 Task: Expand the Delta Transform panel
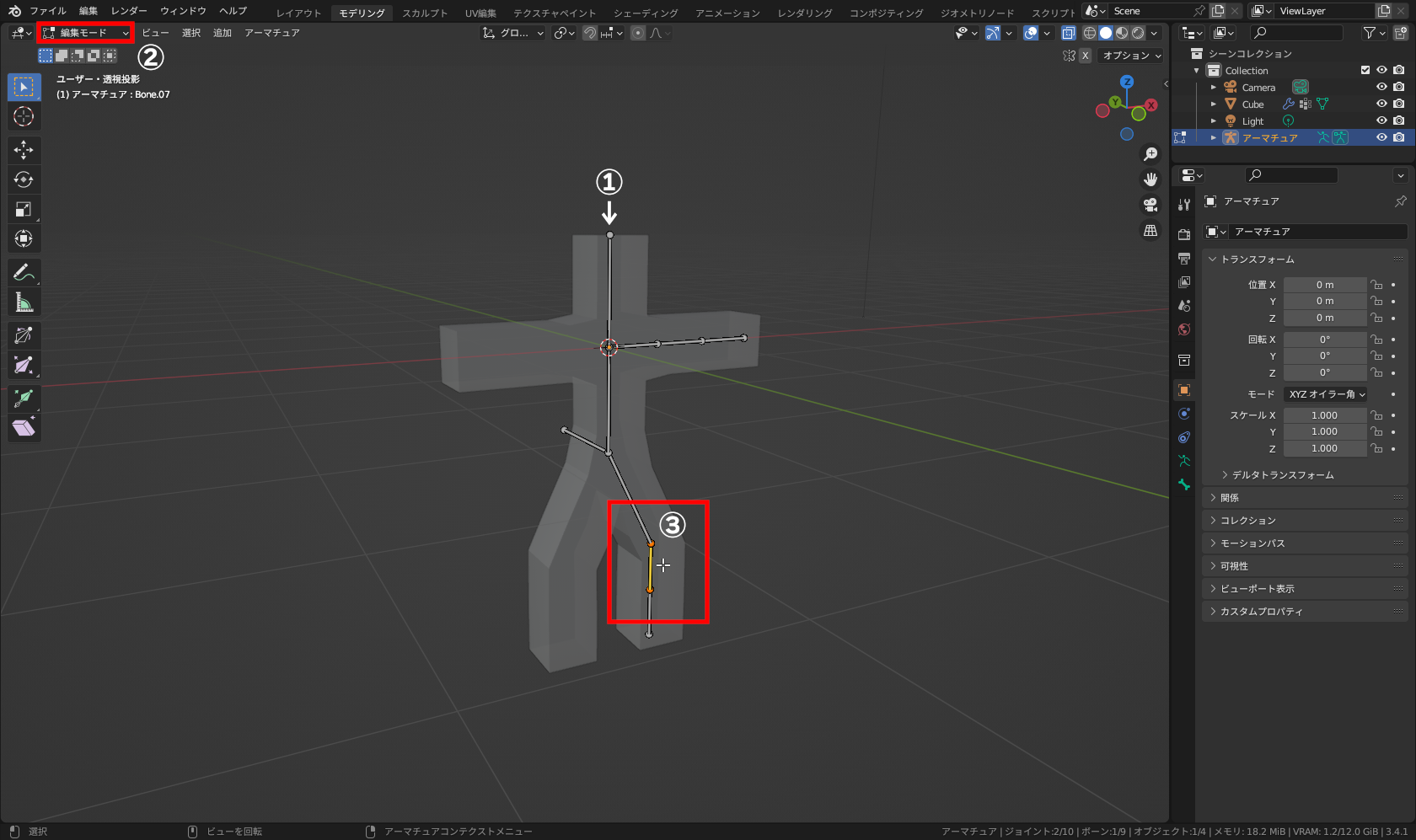tap(1282, 475)
